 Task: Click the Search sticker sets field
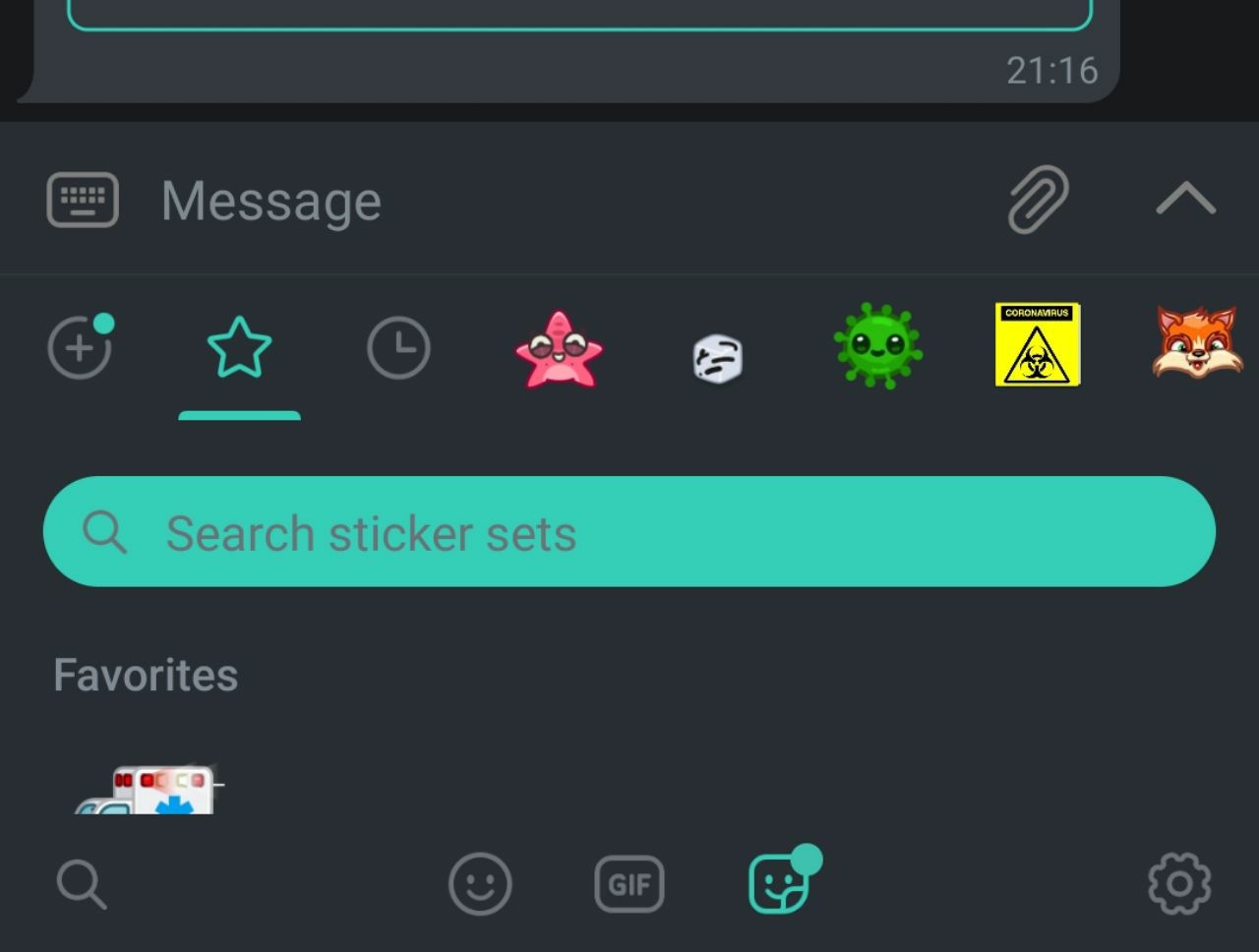pos(629,532)
